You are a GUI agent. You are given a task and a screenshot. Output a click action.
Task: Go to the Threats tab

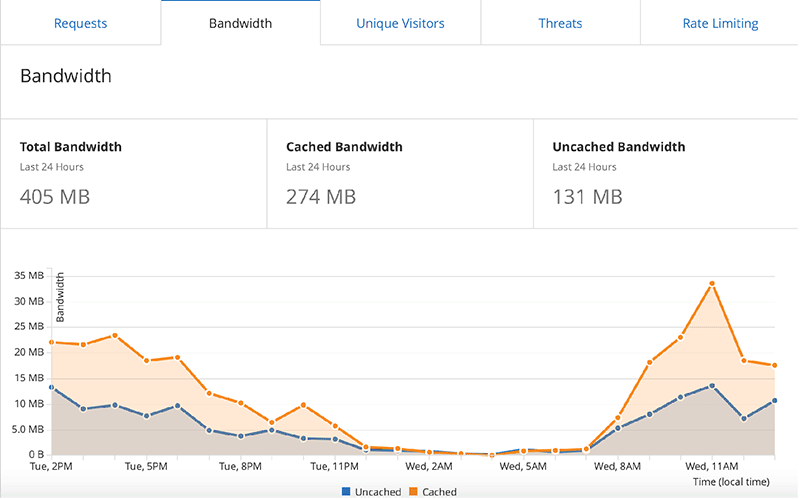[560, 23]
